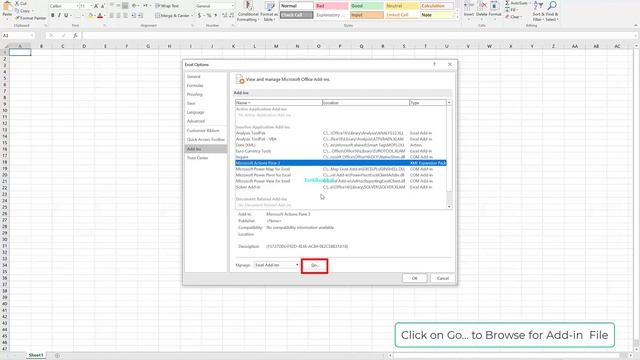Select the Analysis ToolPak - VBA row
The width and height of the screenshot is (640, 360).
[341, 139]
